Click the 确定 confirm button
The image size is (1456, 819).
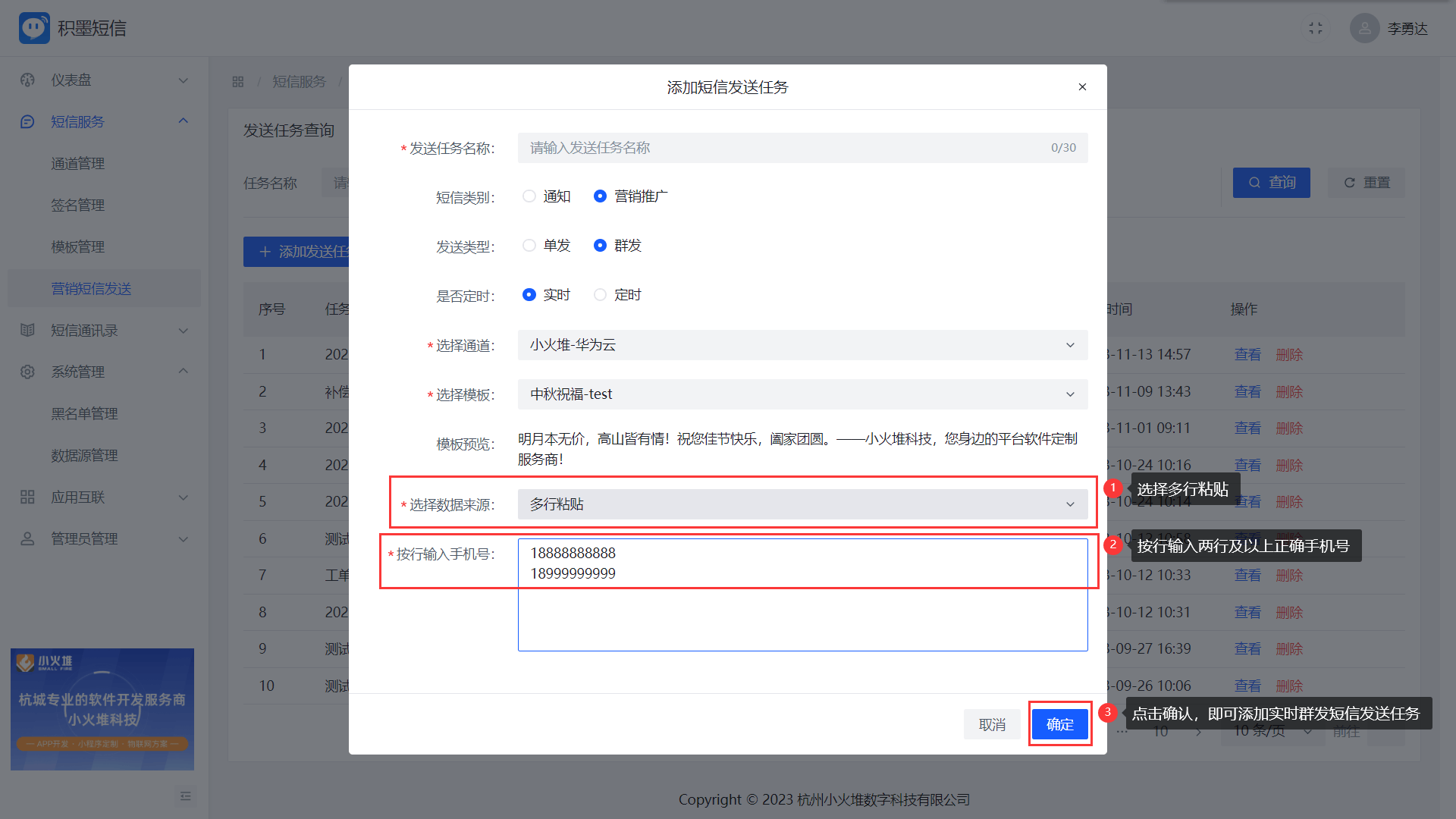pos(1059,724)
